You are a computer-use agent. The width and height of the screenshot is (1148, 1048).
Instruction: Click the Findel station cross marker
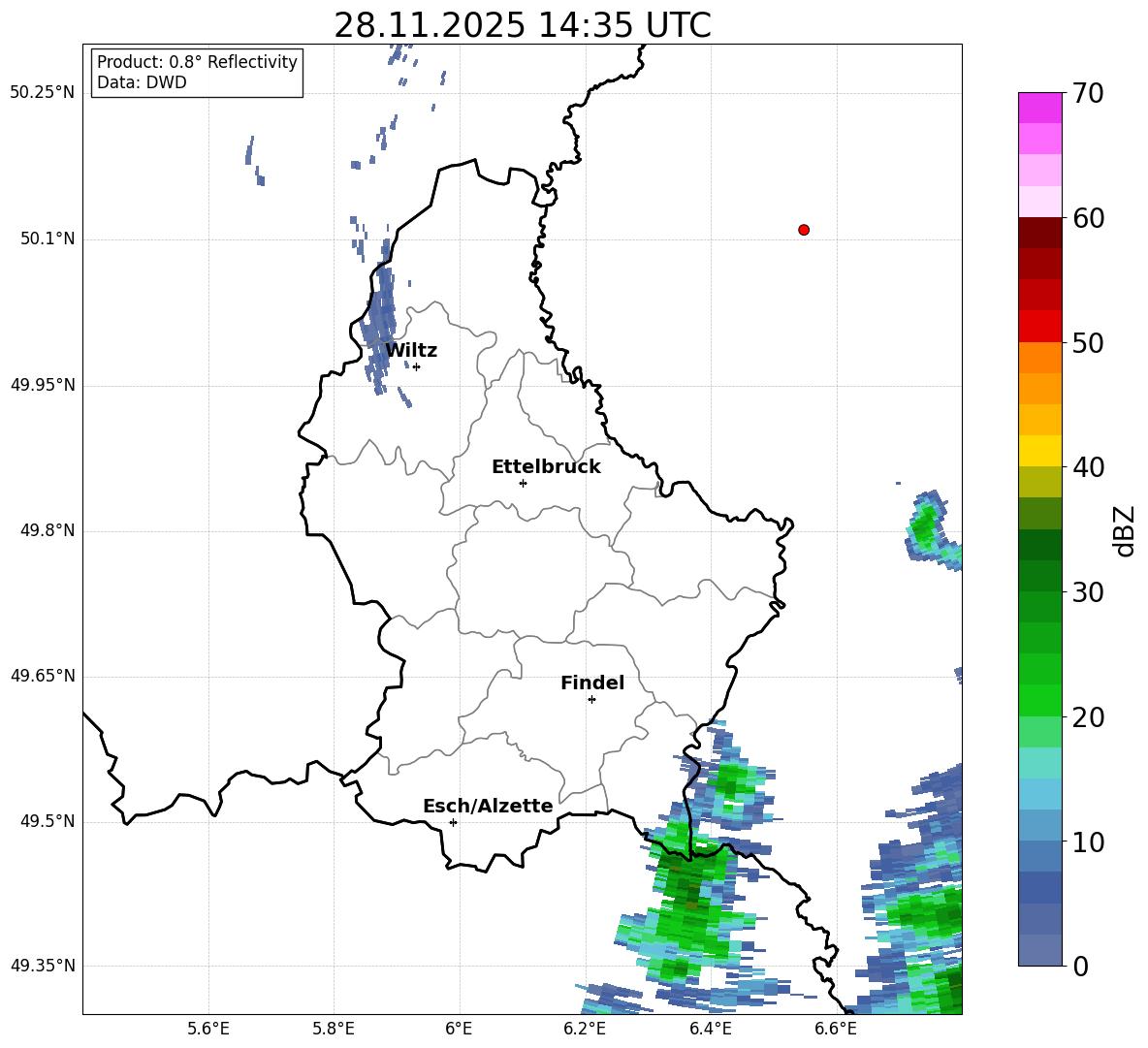(591, 700)
